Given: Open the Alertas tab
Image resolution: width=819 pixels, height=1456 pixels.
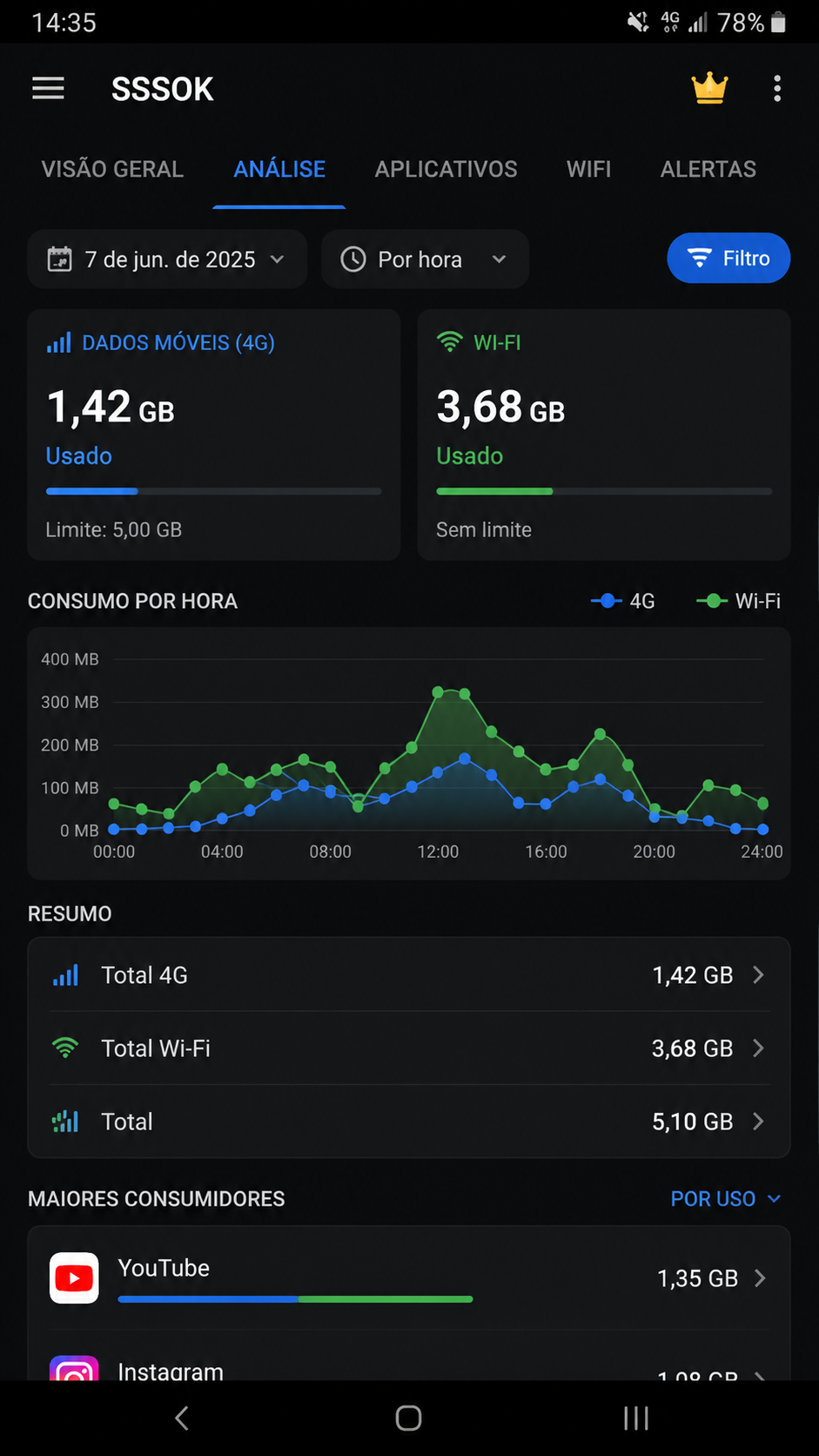Looking at the screenshot, I should [x=708, y=169].
